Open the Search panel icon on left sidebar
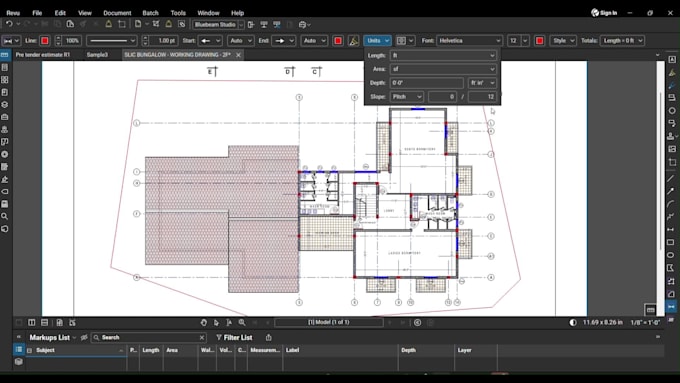This screenshot has width=680, height=383. coord(5,216)
